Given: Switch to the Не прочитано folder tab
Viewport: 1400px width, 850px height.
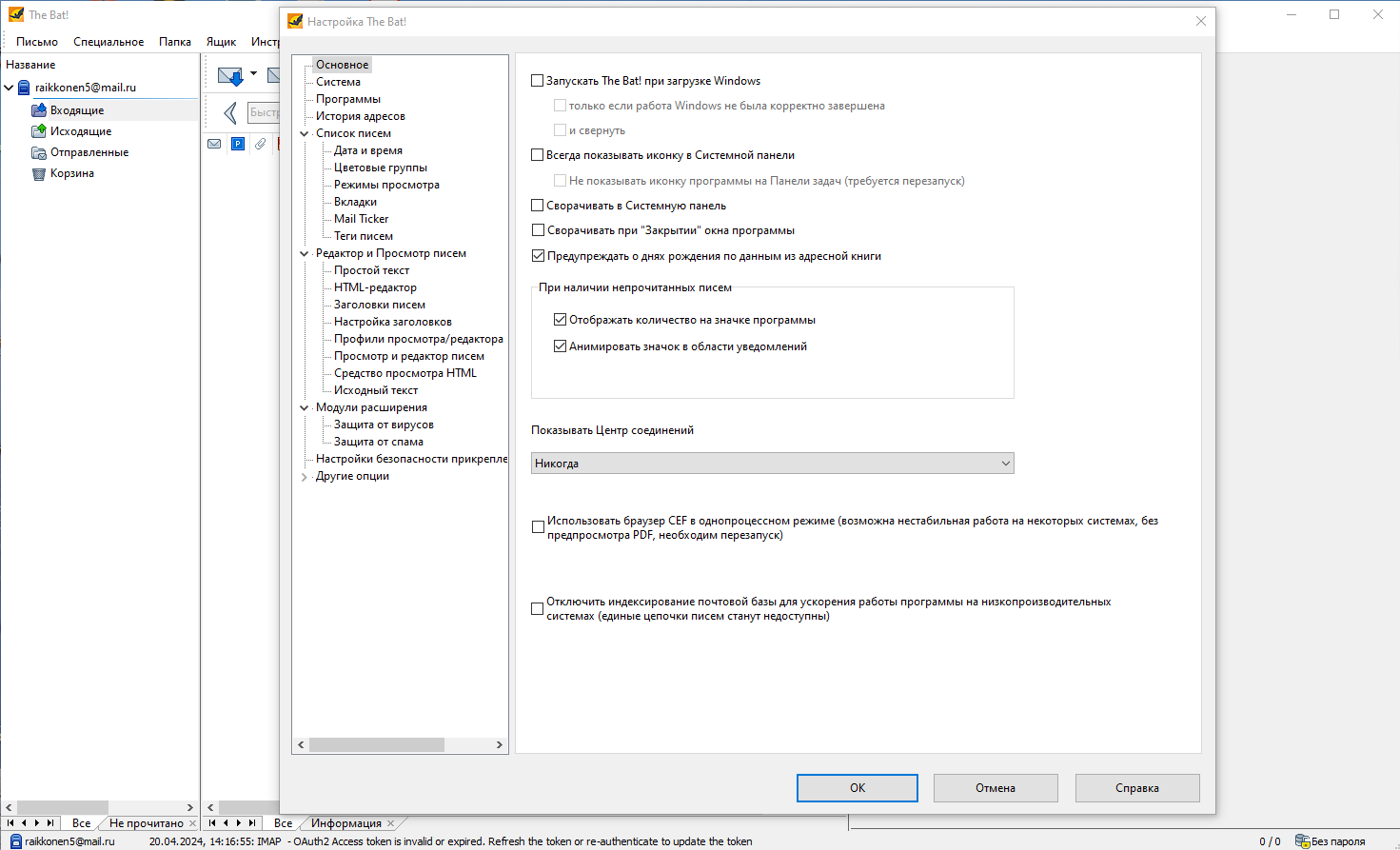Looking at the screenshot, I should click(146, 823).
